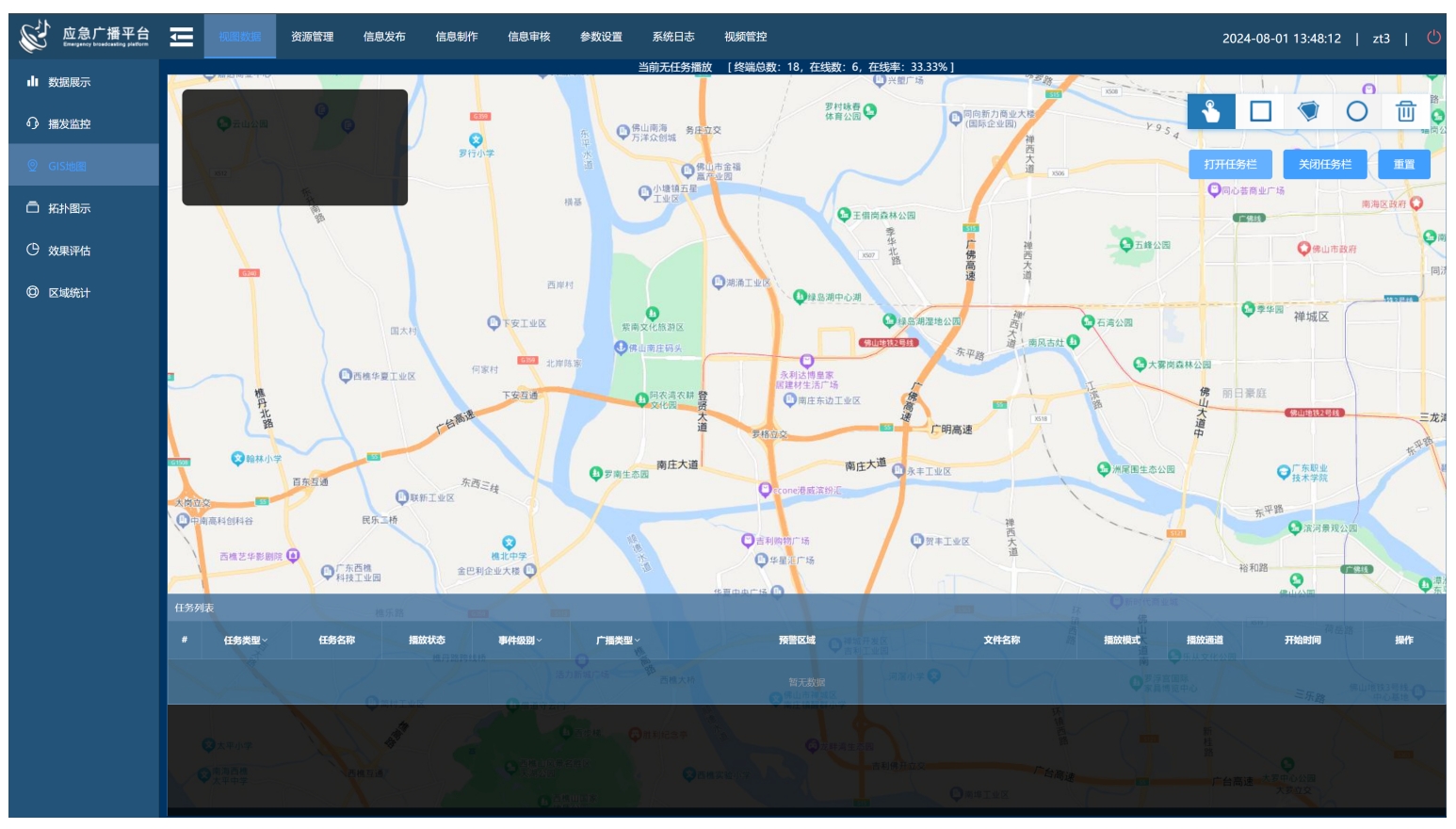1456x829 pixels.
Task: Select the polygon drawing tool
Action: (x=1308, y=111)
